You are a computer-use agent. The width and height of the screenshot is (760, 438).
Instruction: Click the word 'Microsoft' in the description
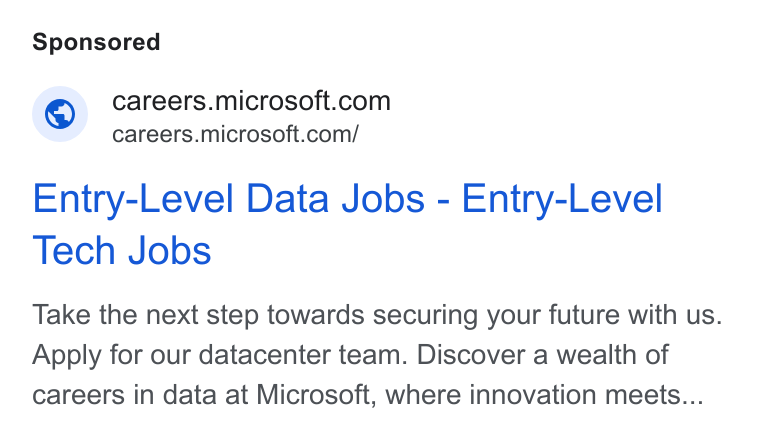tap(315, 395)
